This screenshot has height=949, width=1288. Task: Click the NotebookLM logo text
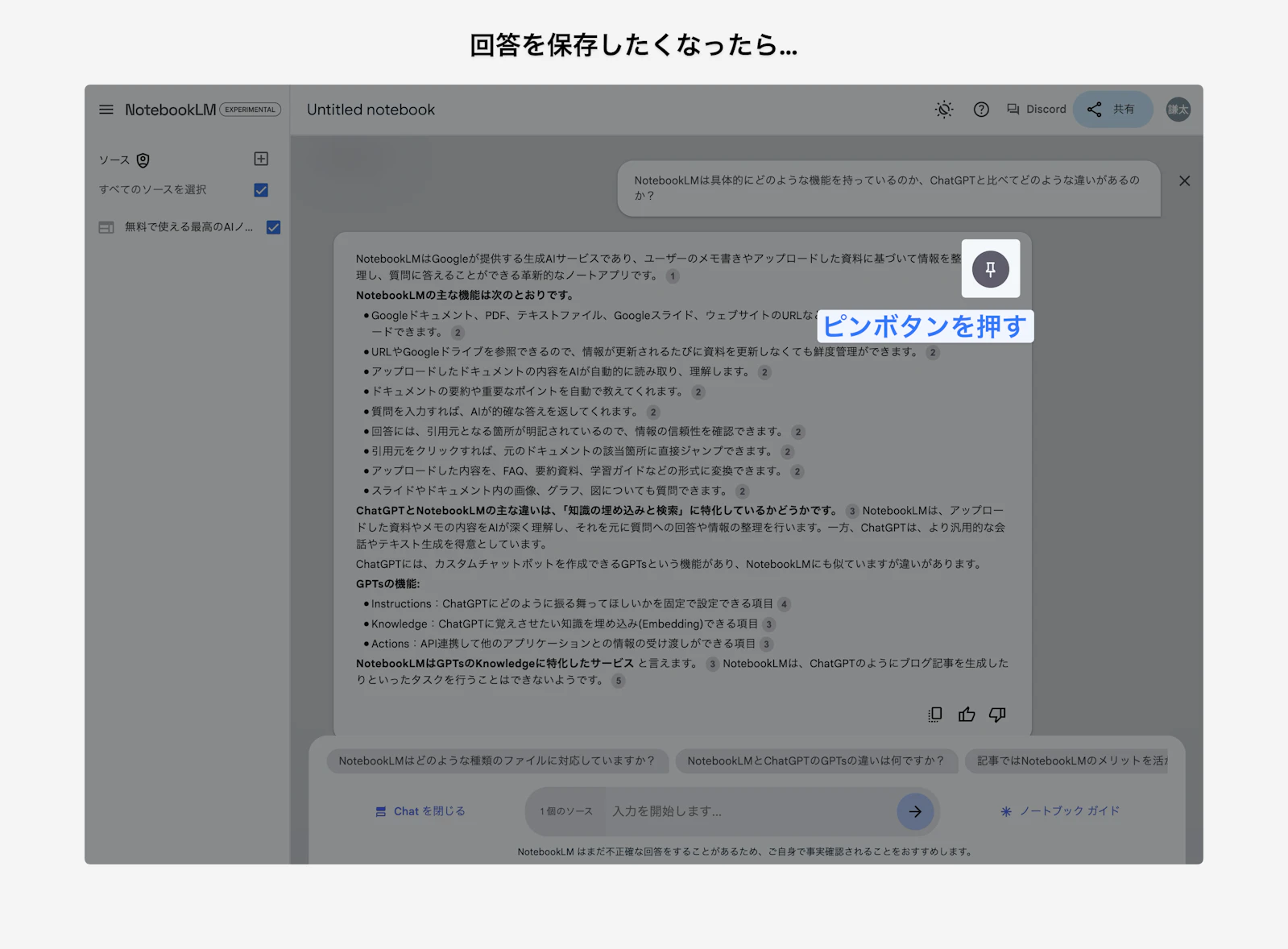[170, 110]
